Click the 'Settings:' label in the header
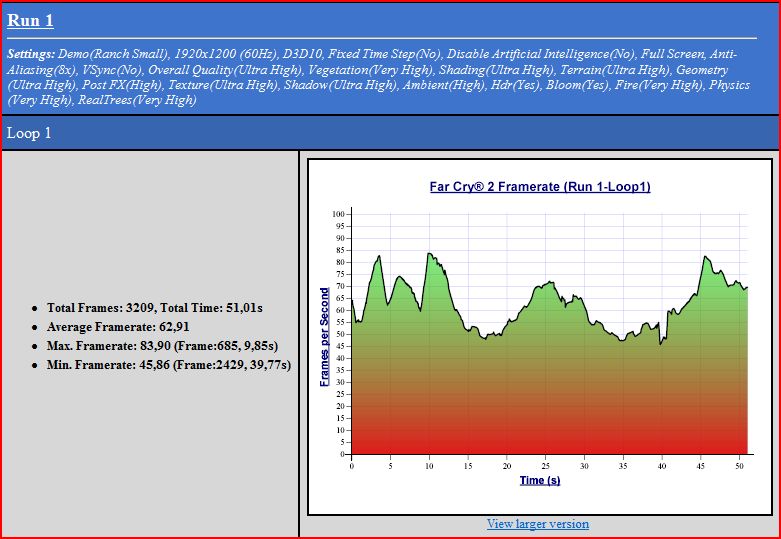781x539 pixels. tap(30, 54)
